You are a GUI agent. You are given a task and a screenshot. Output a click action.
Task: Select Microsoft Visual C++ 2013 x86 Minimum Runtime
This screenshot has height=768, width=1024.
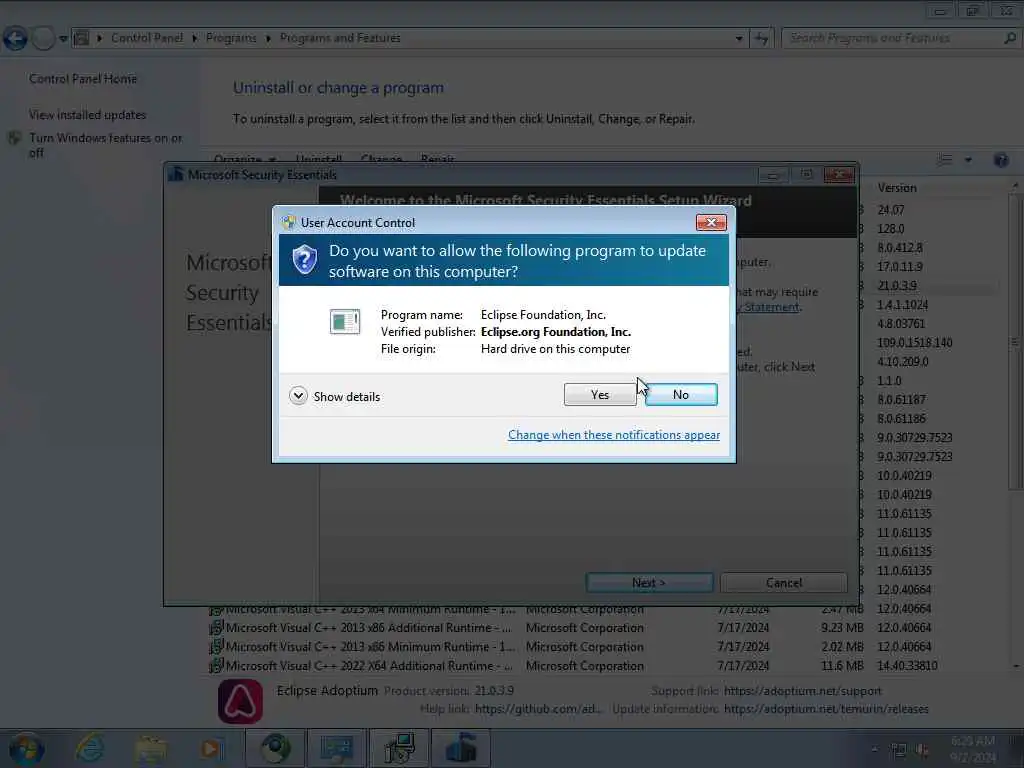[370, 647]
